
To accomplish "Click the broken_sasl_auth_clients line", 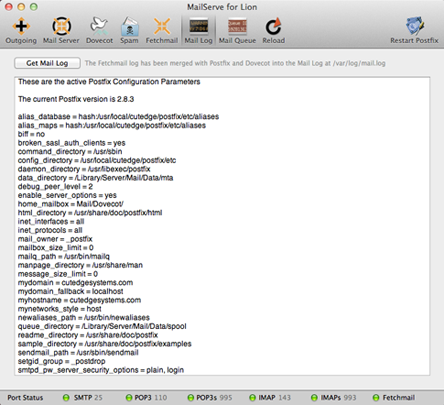I will 72,143.
